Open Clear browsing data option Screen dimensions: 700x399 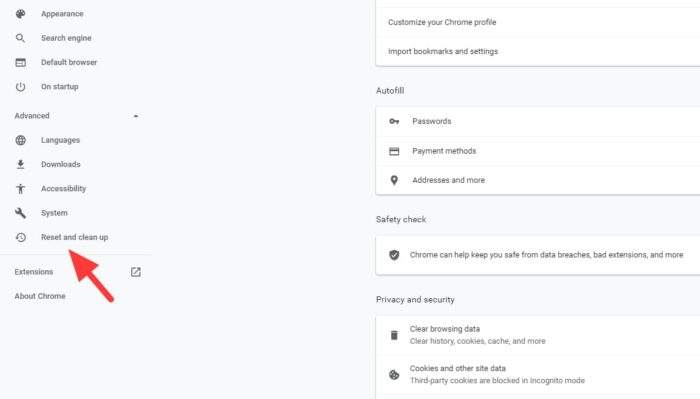[x=538, y=335]
